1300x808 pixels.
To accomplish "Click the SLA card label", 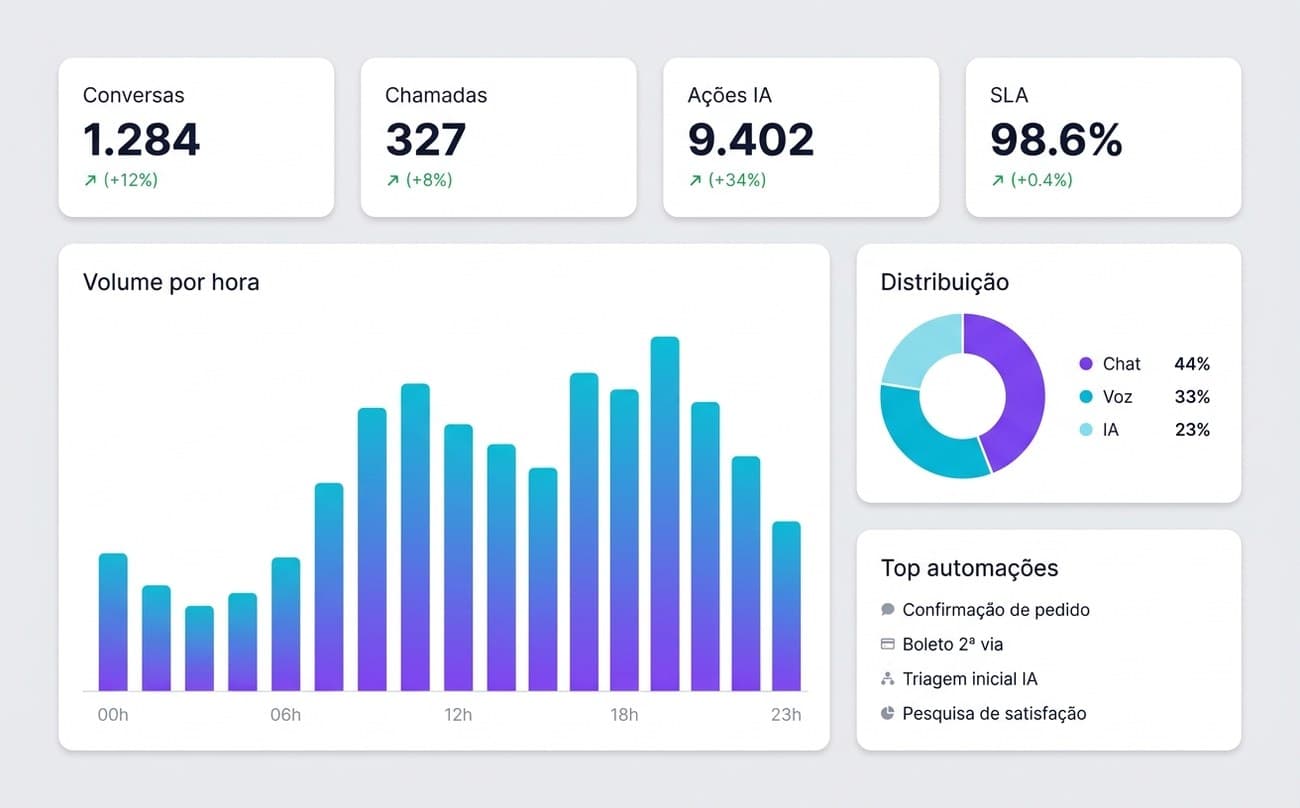I will click(1009, 95).
